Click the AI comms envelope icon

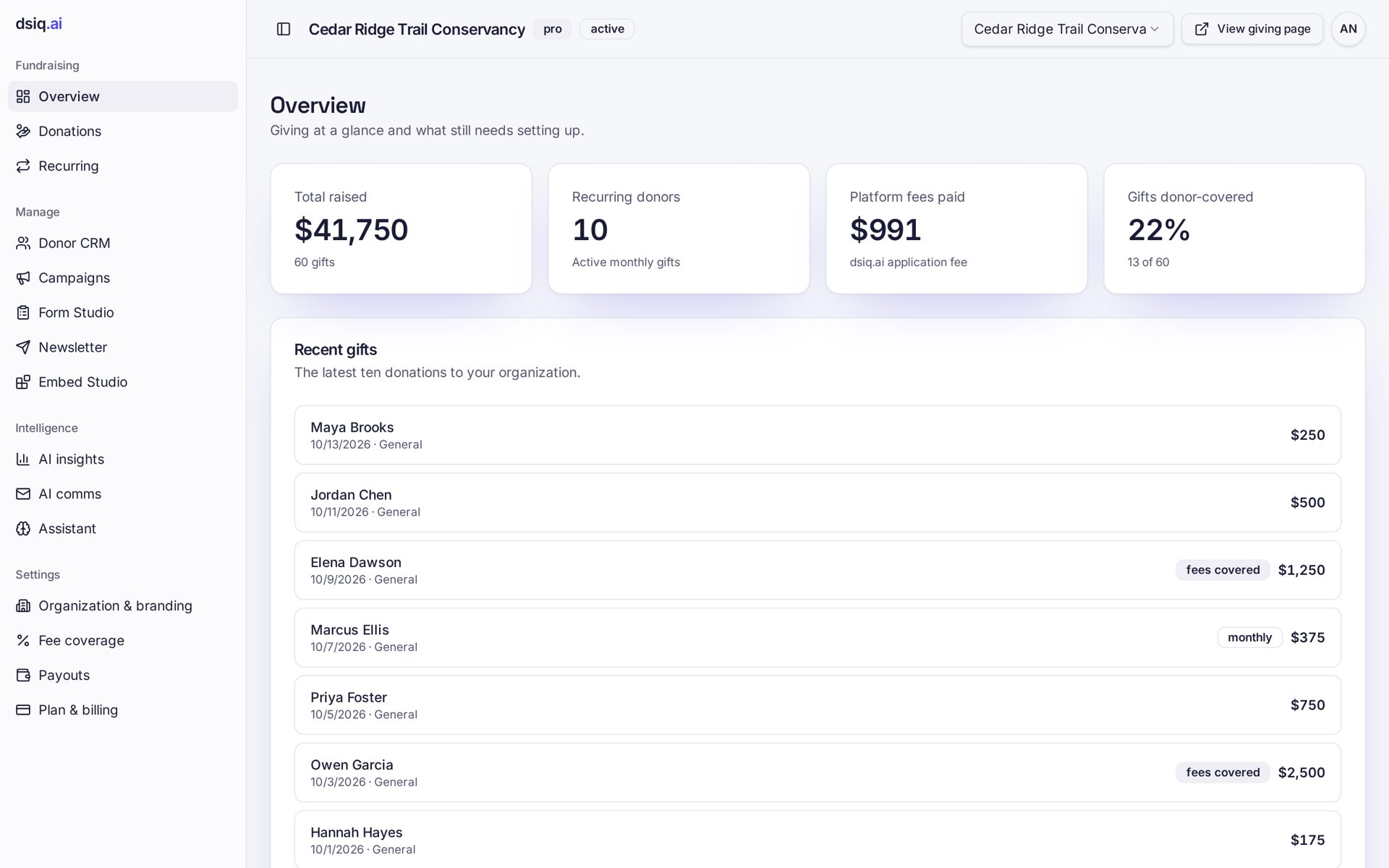(x=23, y=494)
